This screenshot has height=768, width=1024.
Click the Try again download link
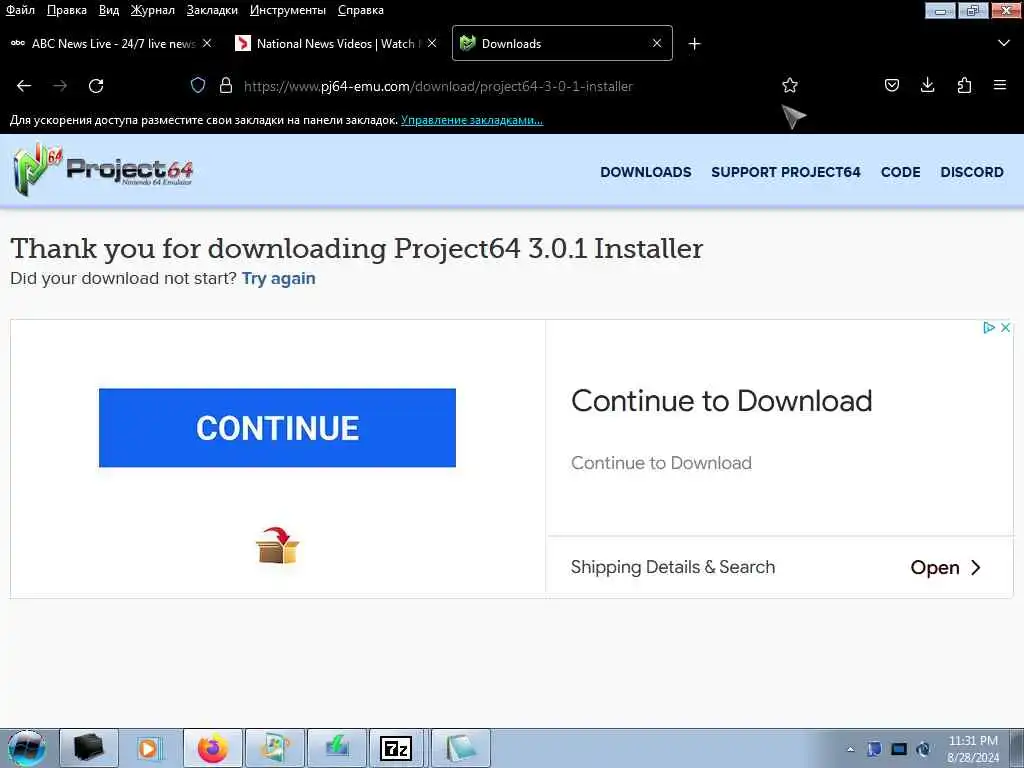pyautogui.click(x=279, y=278)
